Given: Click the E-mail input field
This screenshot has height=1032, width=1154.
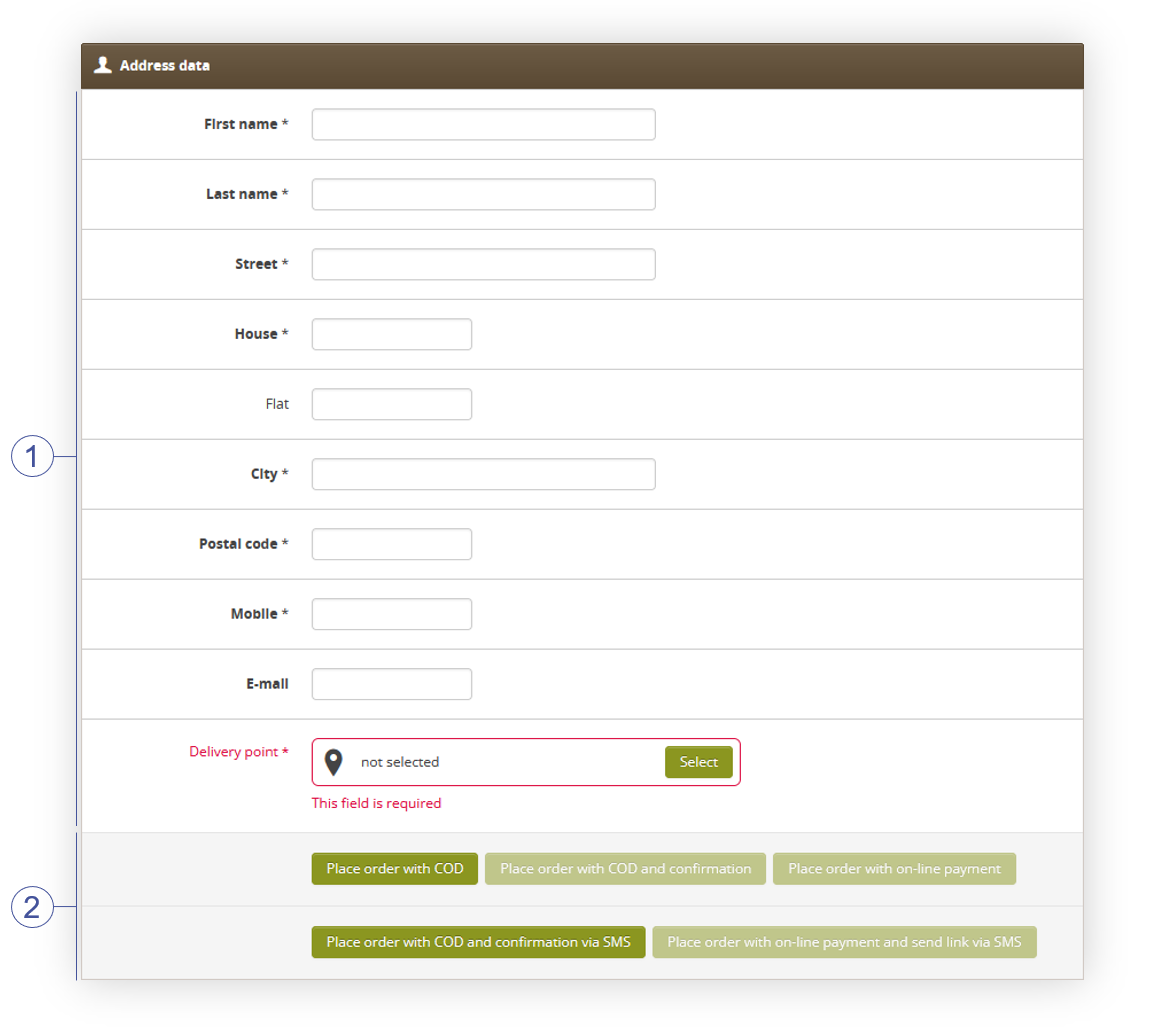Looking at the screenshot, I should click(392, 684).
